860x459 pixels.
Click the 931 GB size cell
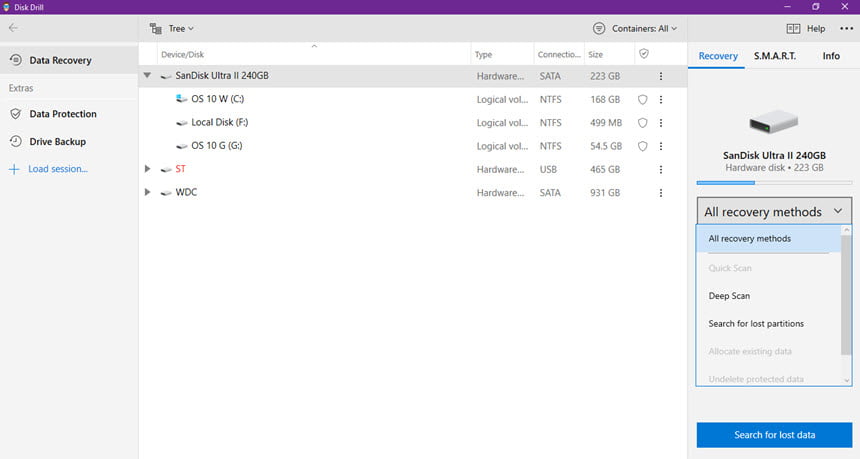tap(605, 192)
